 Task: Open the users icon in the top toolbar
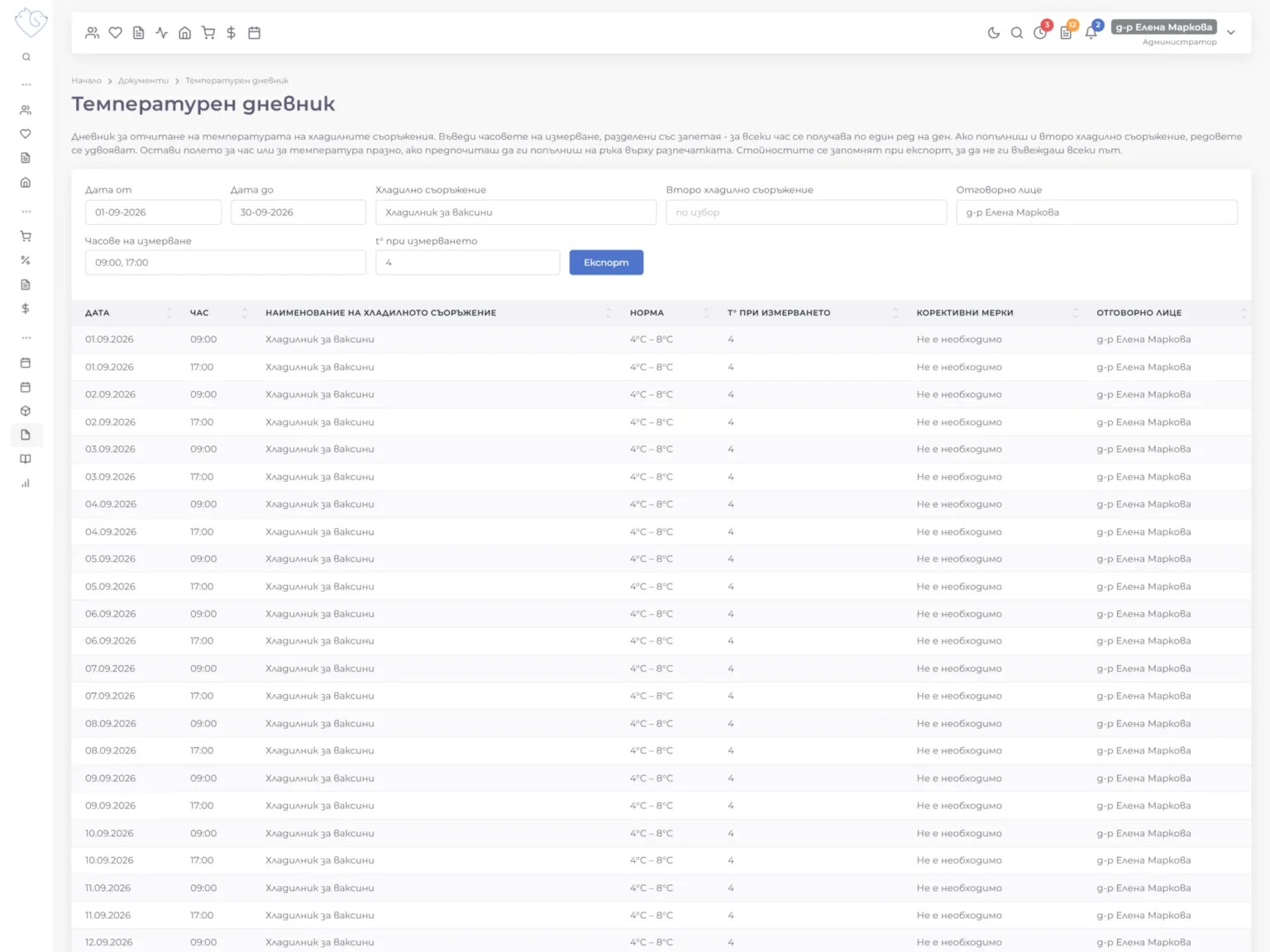pos(93,33)
